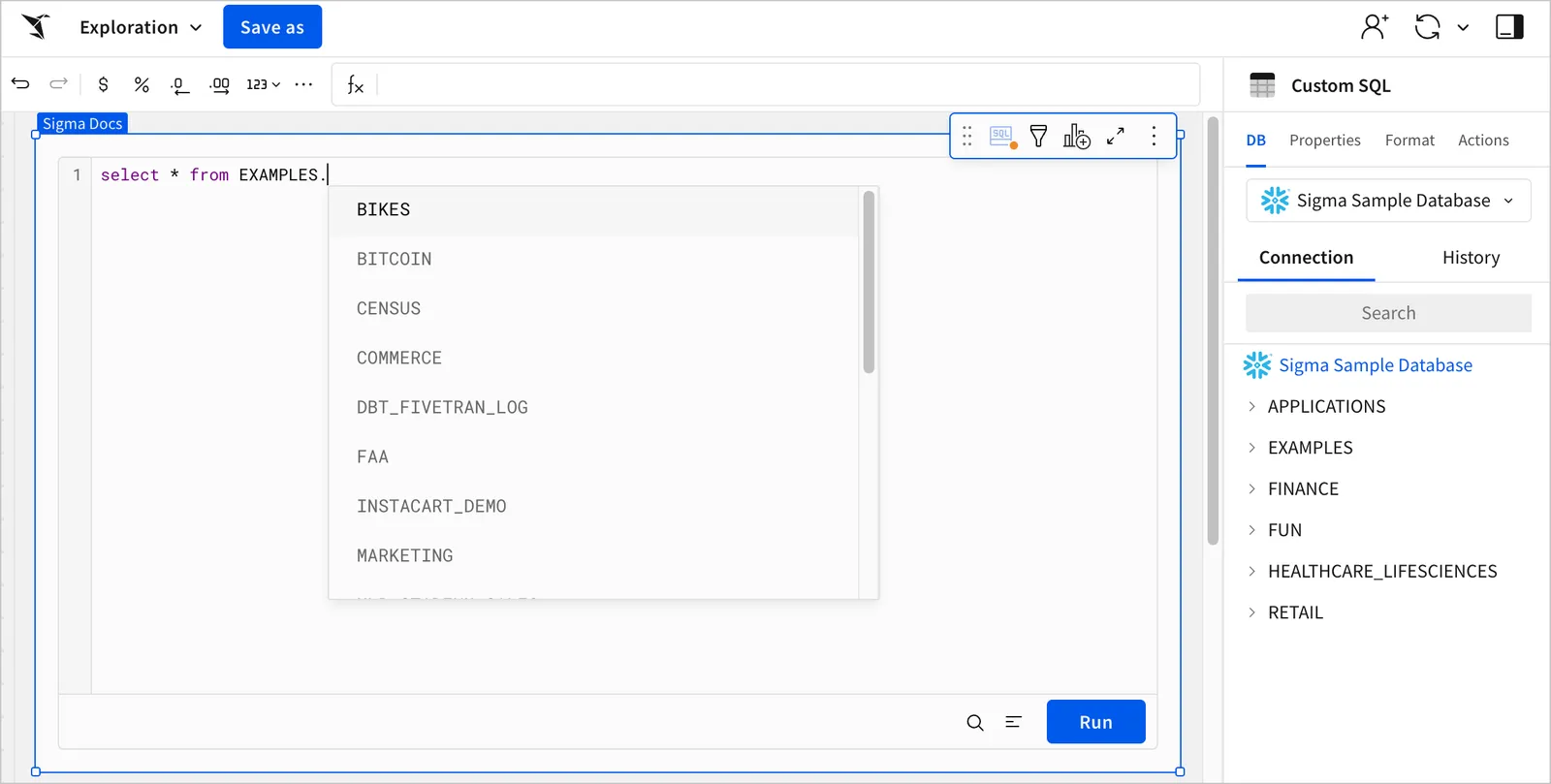Click the Sigma bird logo

[36, 26]
